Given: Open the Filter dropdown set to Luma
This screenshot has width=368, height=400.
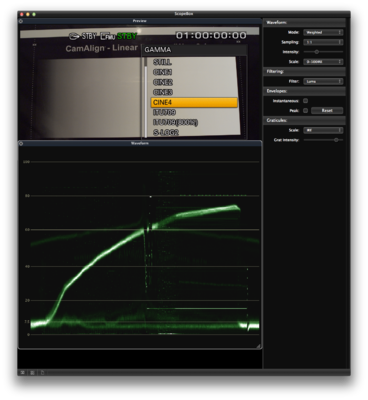Looking at the screenshot, I should [x=323, y=81].
